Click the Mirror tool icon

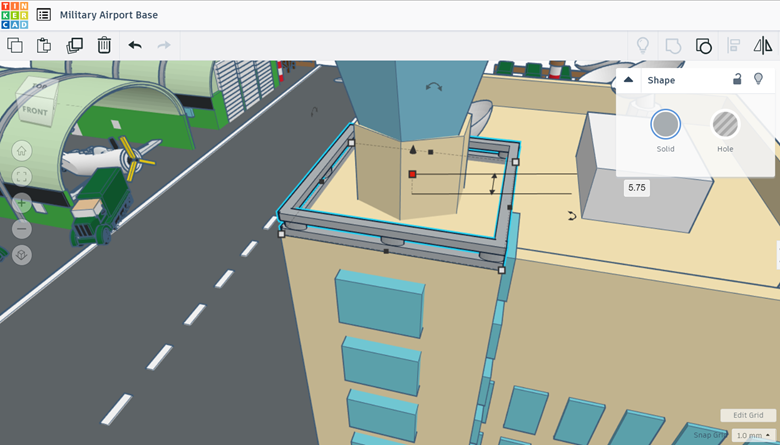click(x=763, y=45)
